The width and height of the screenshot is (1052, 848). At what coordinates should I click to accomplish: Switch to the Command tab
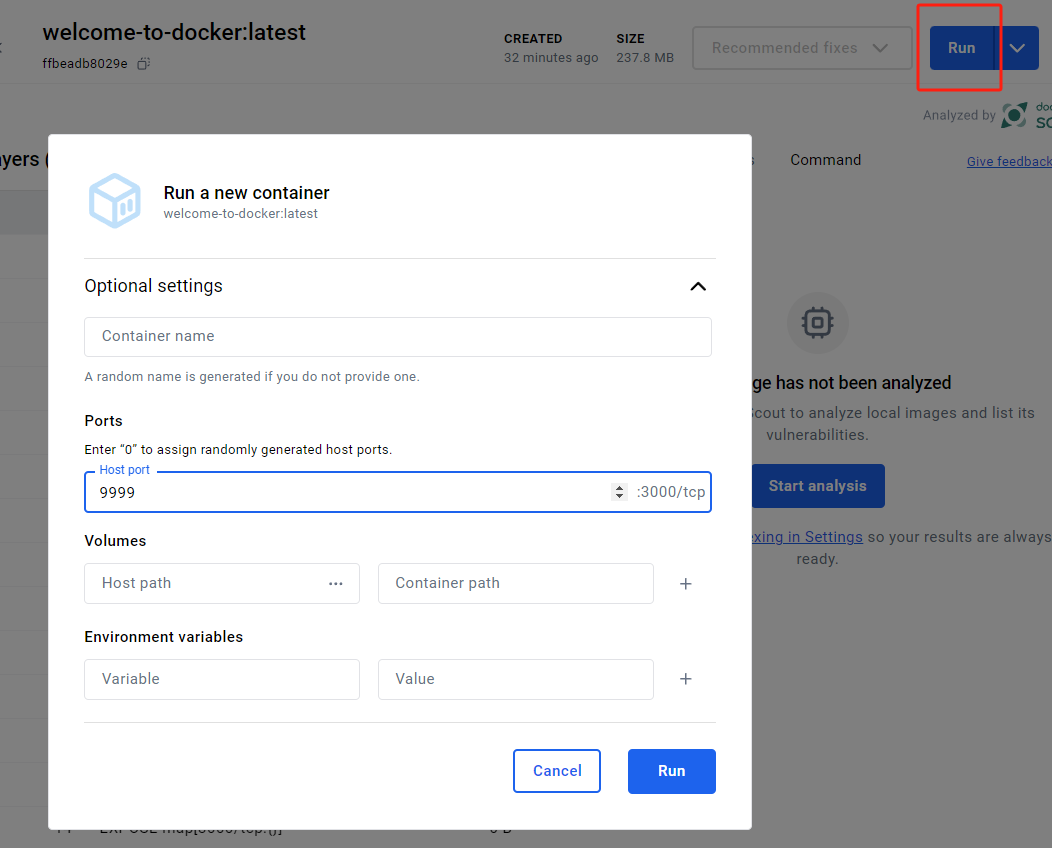click(x=825, y=160)
